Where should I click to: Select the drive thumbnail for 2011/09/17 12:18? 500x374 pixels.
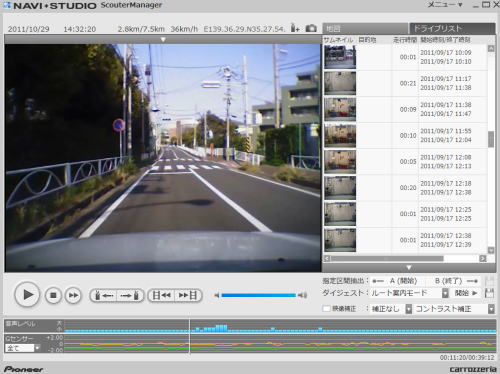click(x=340, y=188)
